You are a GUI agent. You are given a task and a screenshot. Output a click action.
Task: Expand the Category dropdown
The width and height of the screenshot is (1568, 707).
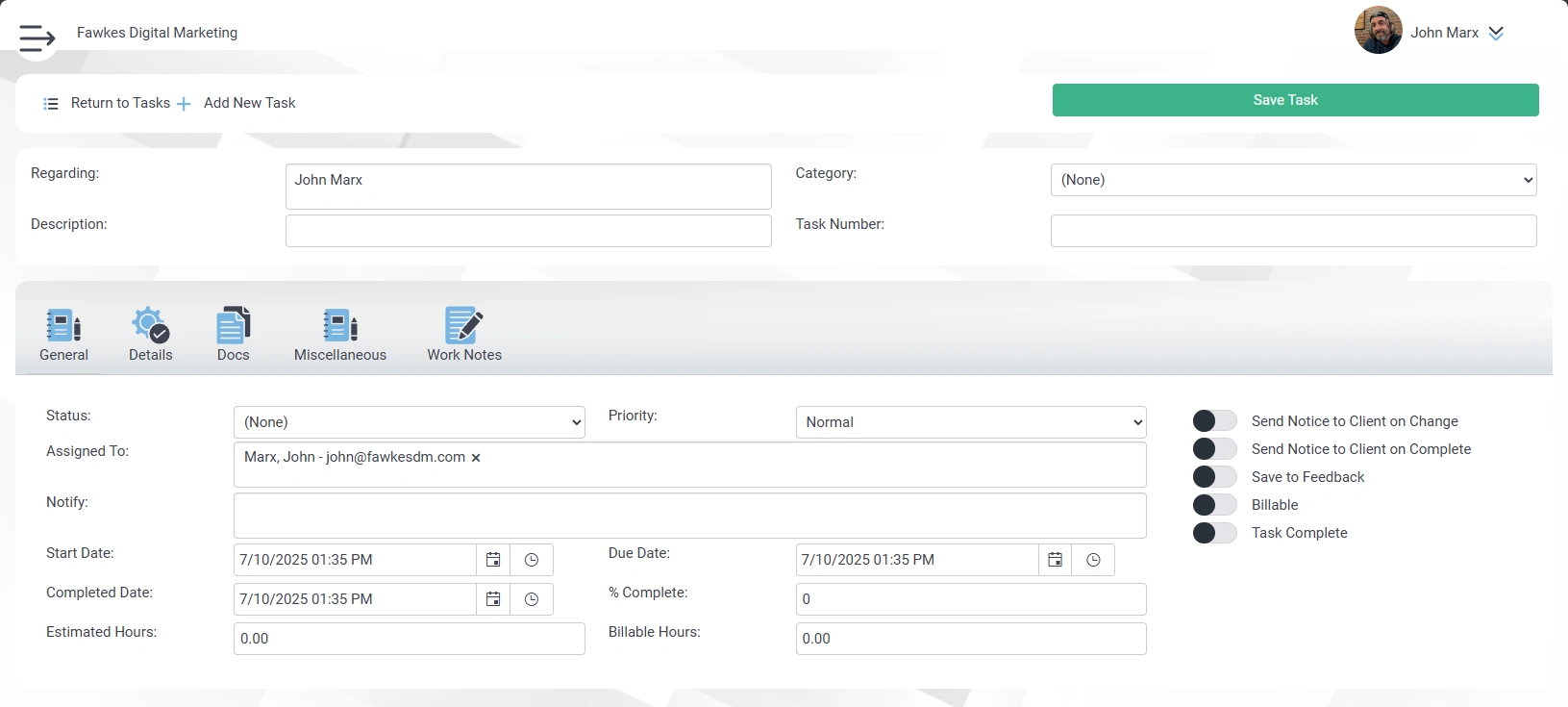pyautogui.click(x=1293, y=180)
